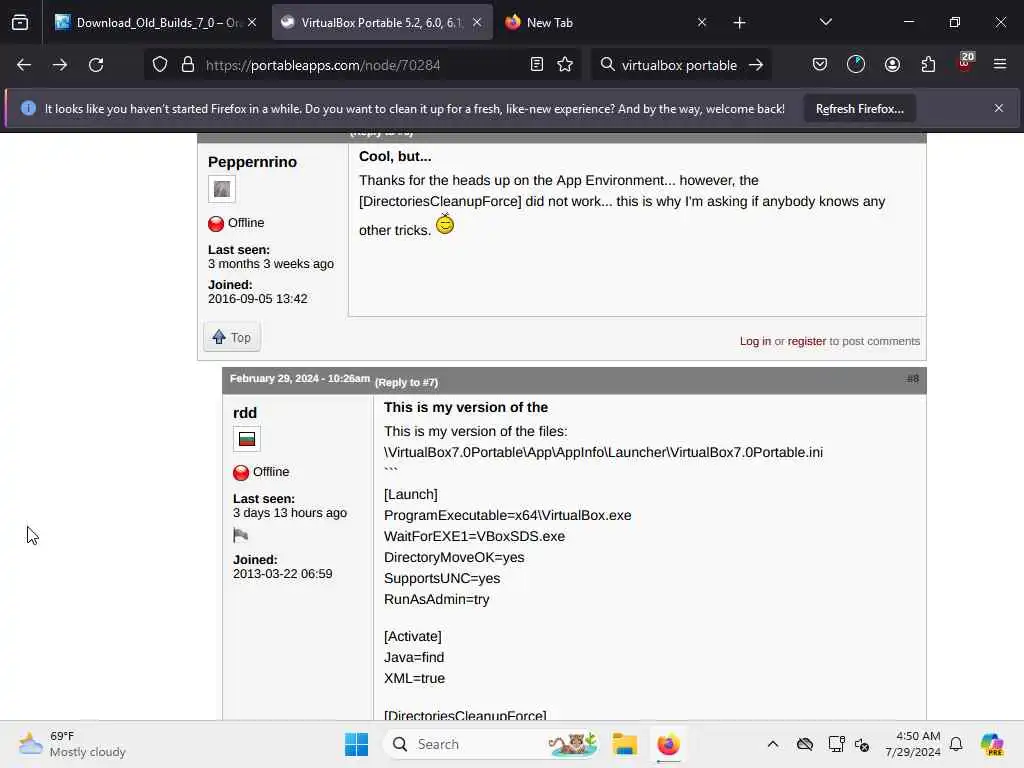1024x768 pixels.
Task: Click 'WaitForEXE1=VBoxSDS.exe' line
Action: point(474,537)
